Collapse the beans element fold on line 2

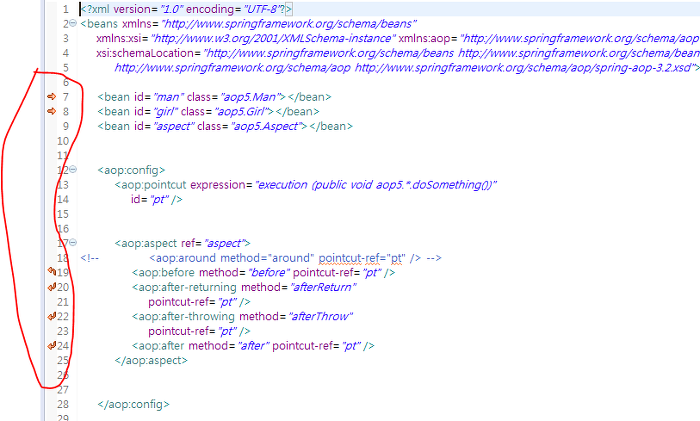(x=73, y=23)
